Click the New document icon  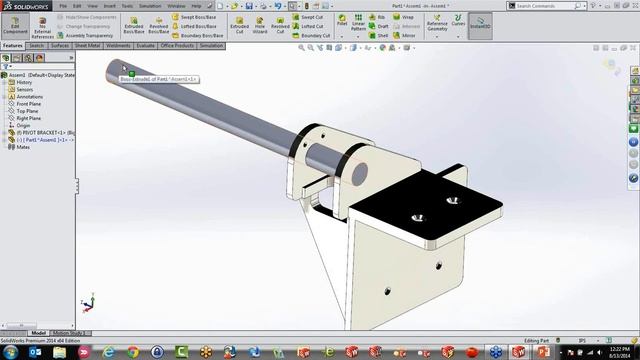point(220,6)
